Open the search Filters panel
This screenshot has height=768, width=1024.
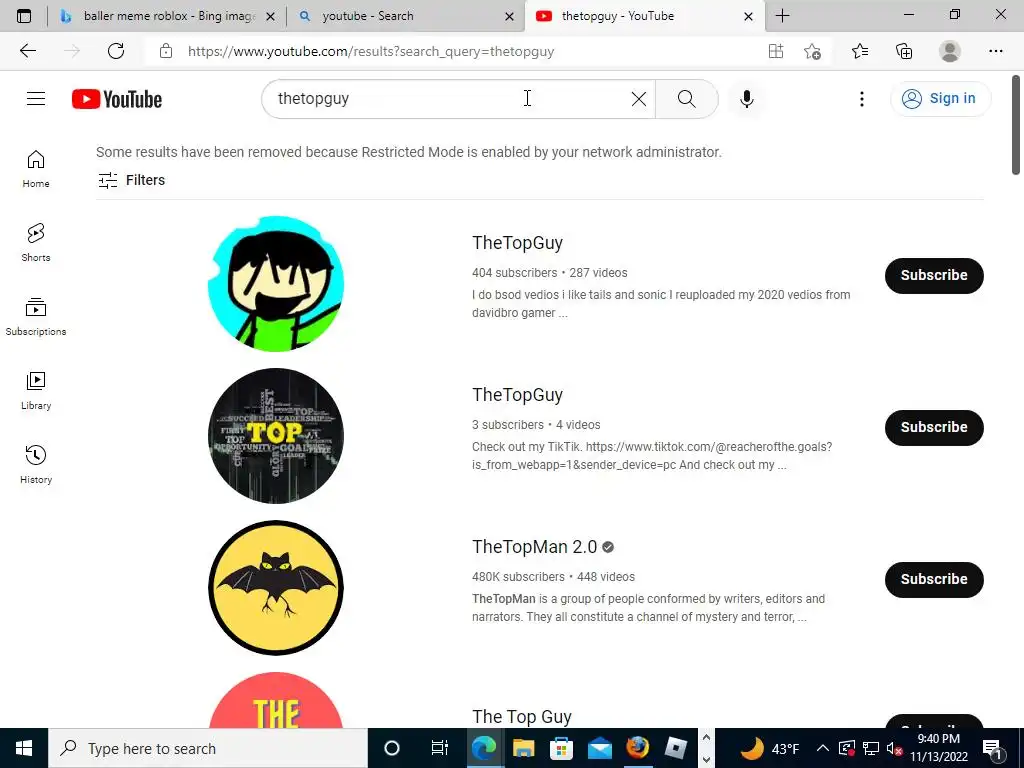tap(131, 180)
